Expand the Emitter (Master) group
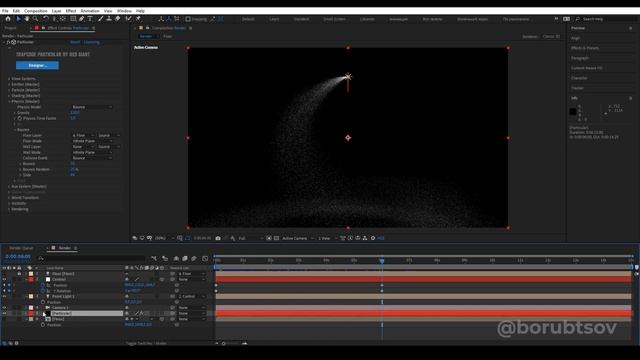This screenshot has height=360, width=640. (9, 84)
